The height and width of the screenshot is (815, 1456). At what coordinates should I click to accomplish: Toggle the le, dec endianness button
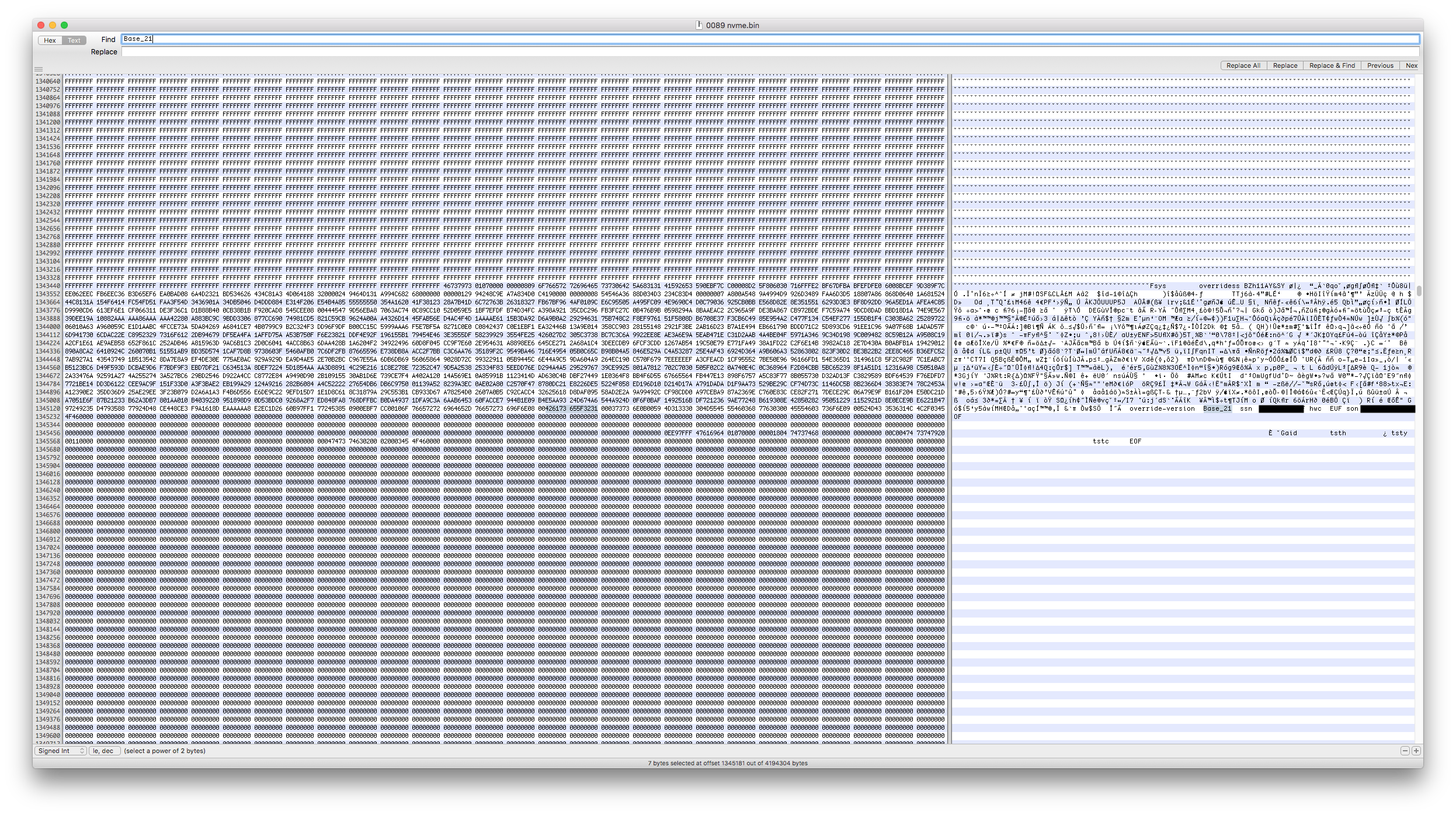click(x=104, y=751)
